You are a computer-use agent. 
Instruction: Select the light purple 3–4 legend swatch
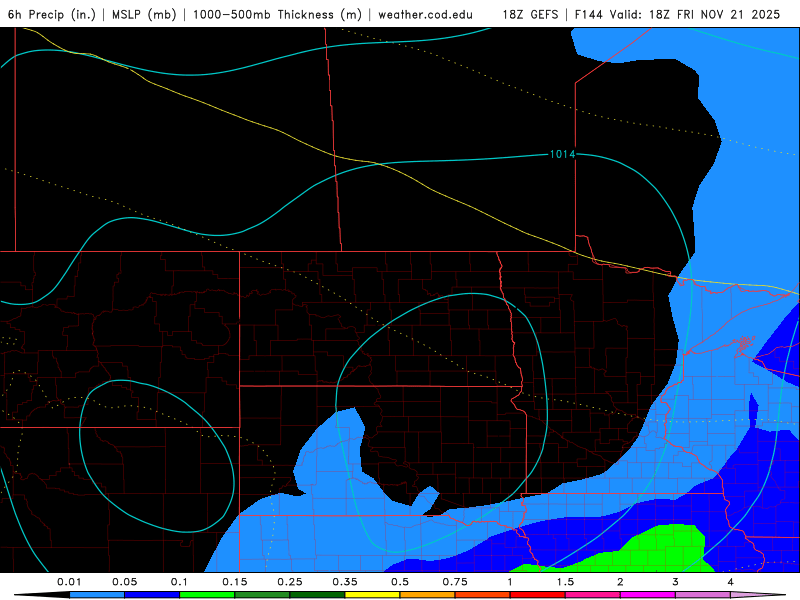(x=703, y=595)
